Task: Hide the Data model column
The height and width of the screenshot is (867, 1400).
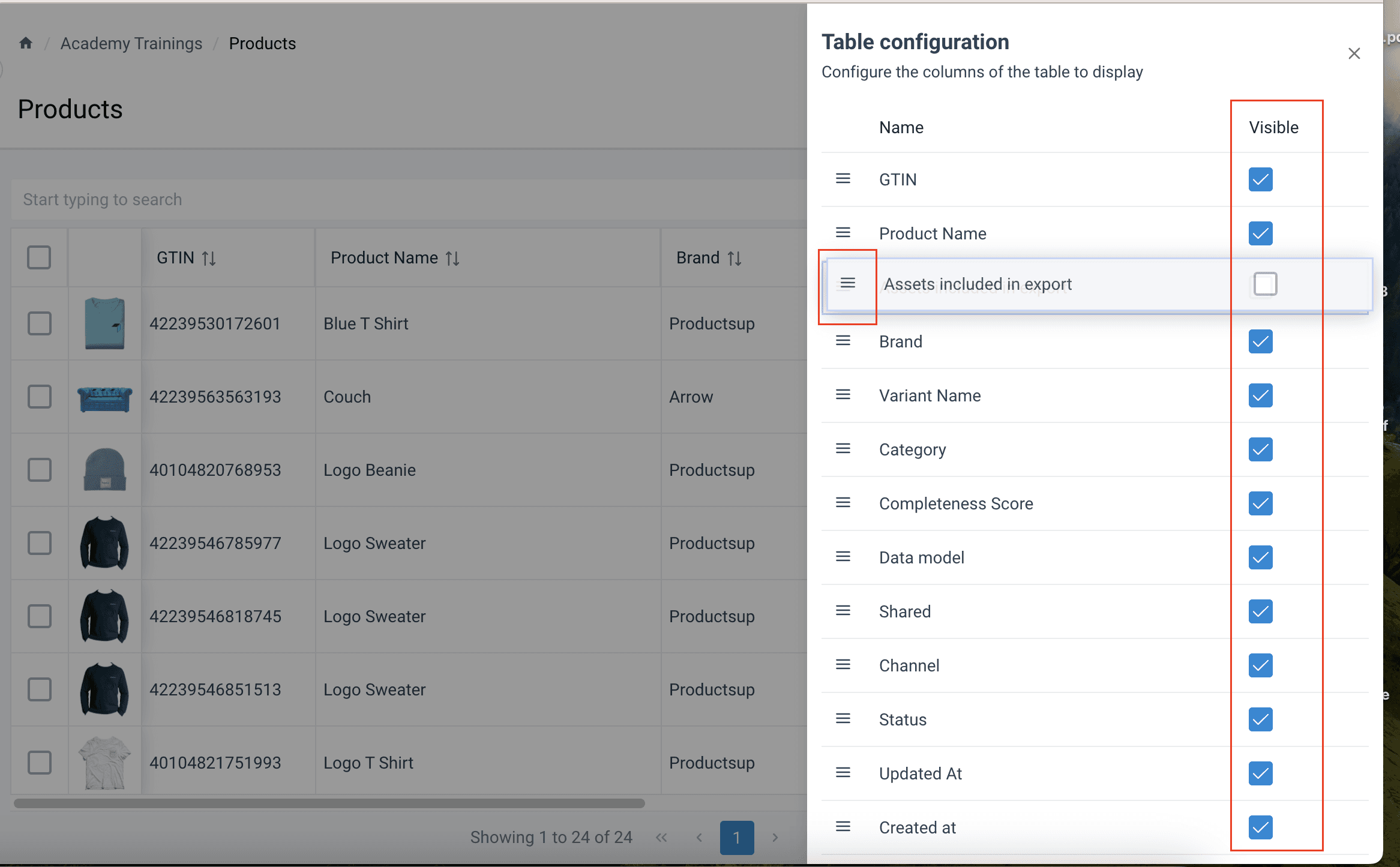Action: 1260,557
